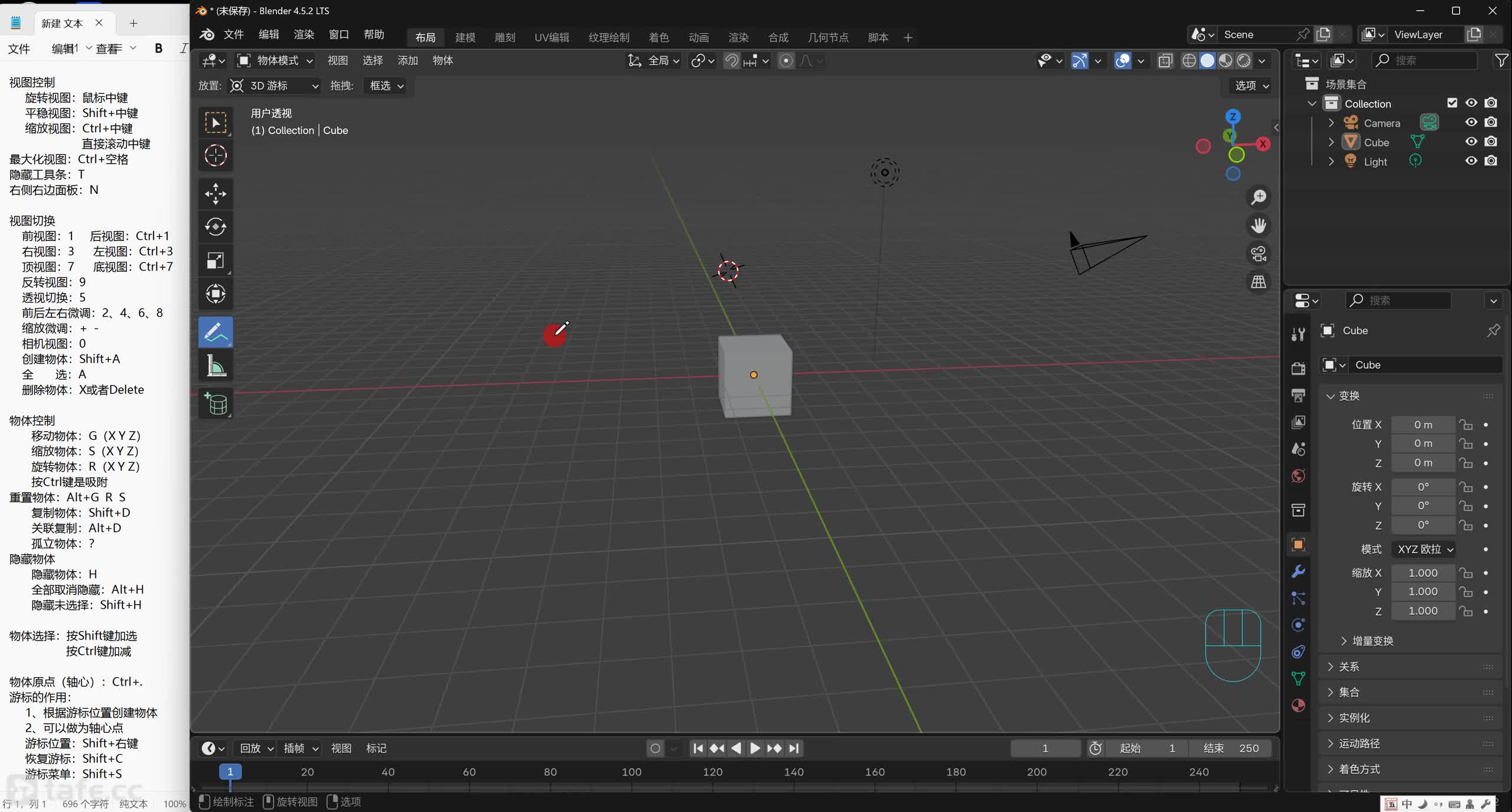
Task: Choose the Scale tool icon
Action: (x=216, y=261)
